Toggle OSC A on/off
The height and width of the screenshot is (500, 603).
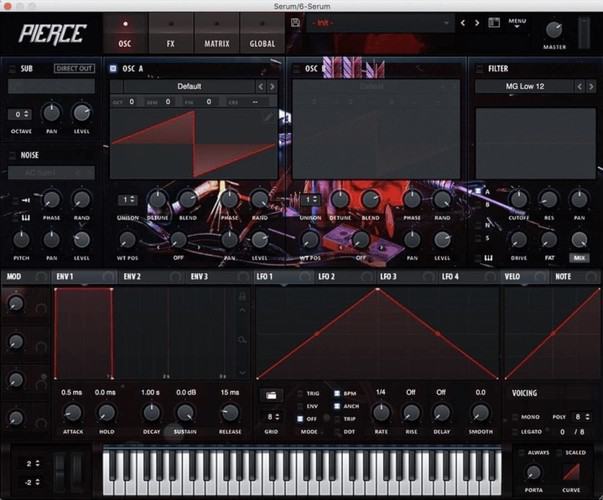[x=113, y=68]
